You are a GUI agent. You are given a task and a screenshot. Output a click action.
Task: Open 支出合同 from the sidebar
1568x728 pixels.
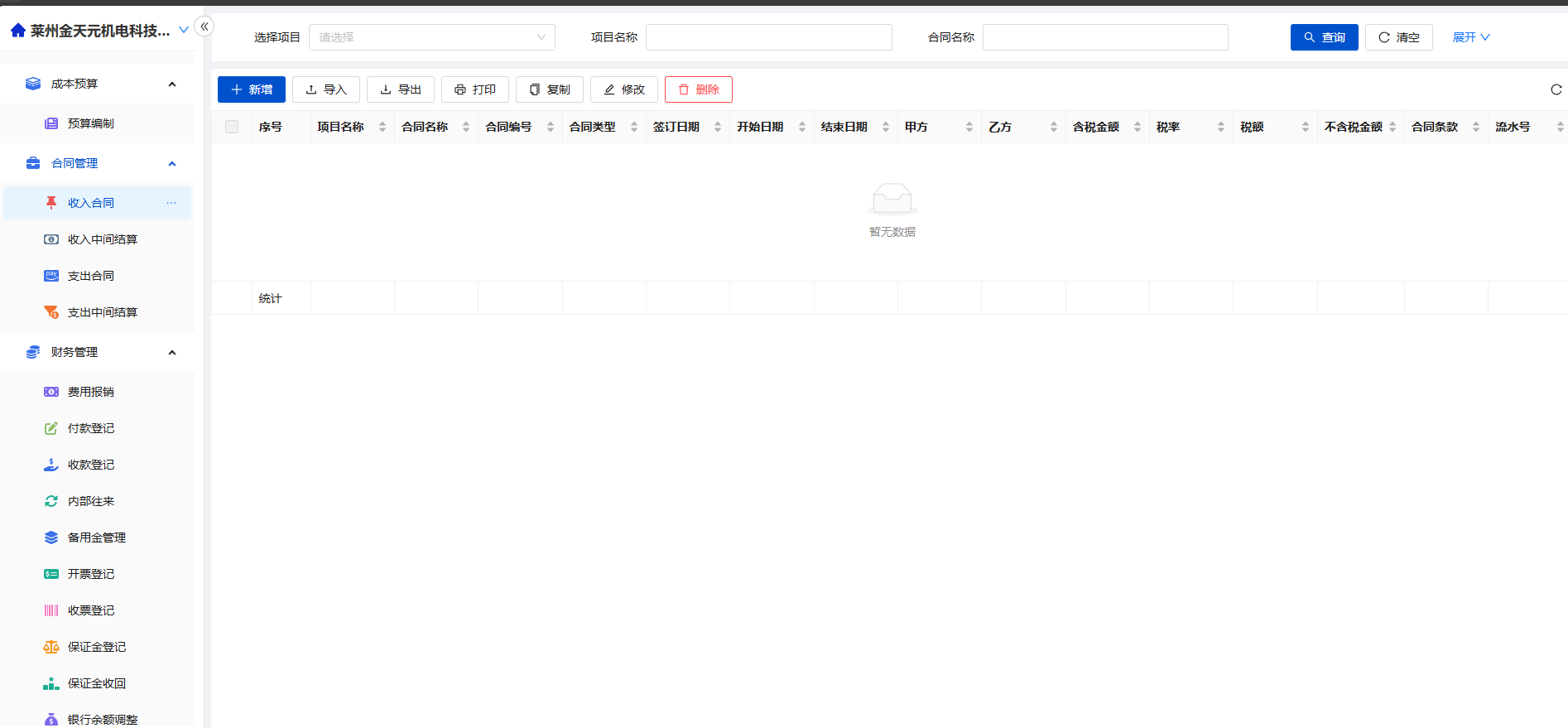point(90,276)
